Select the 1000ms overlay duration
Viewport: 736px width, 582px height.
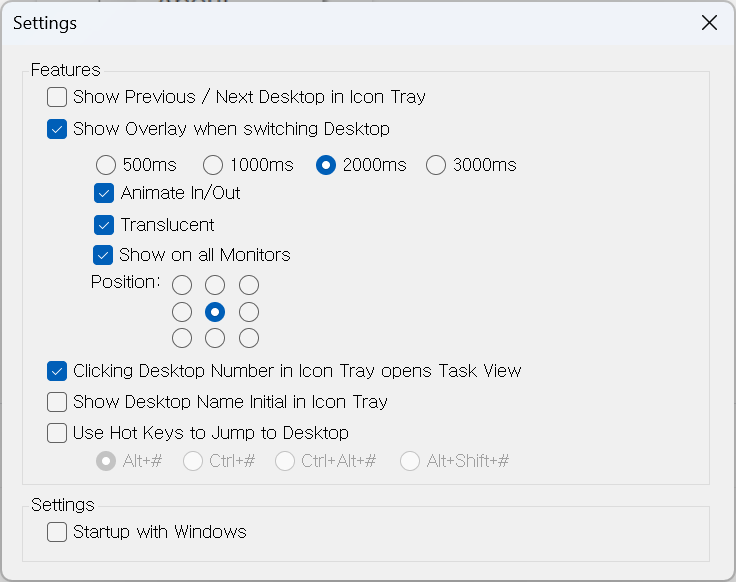[x=213, y=165]
